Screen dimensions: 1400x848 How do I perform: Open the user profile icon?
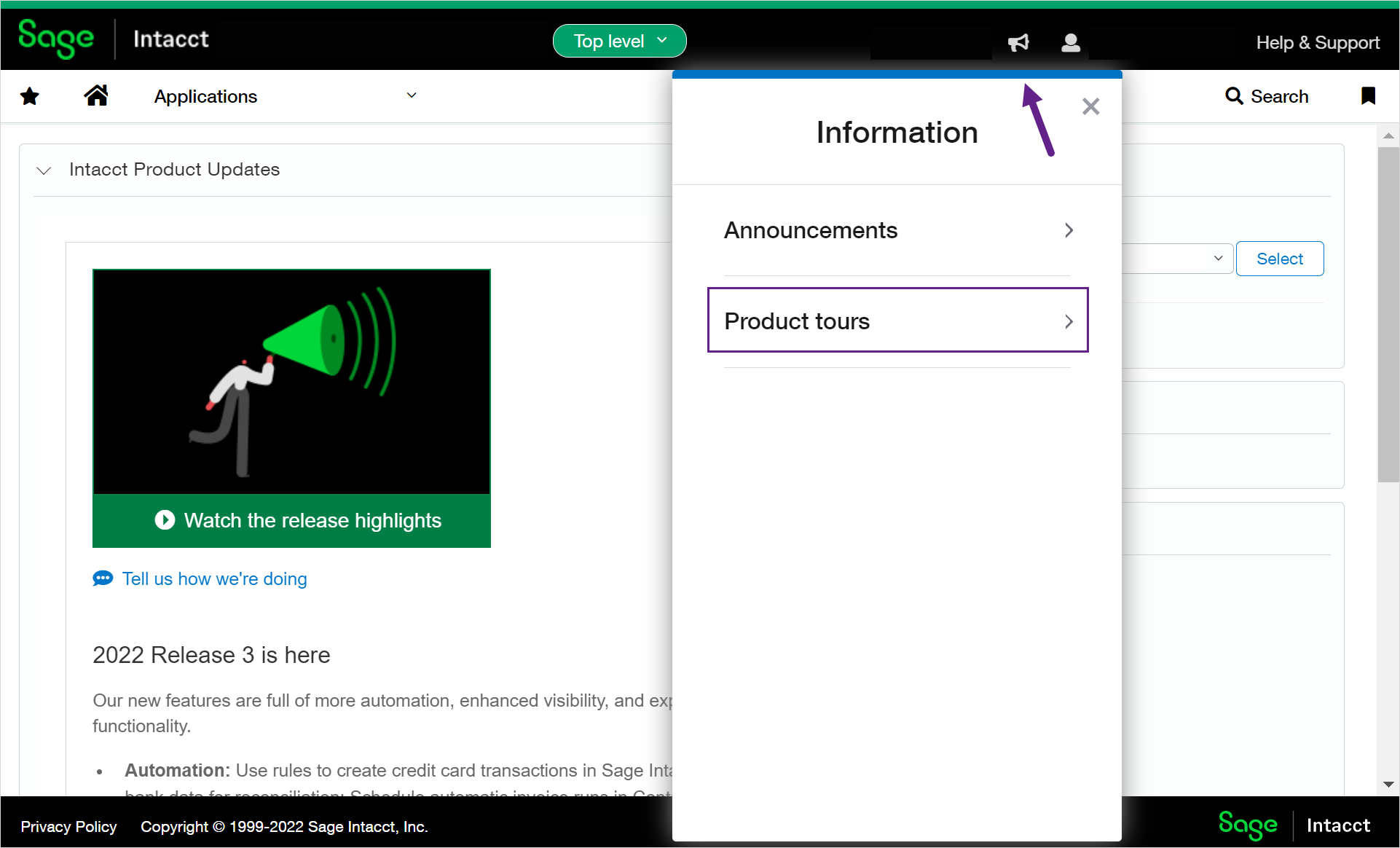pyautogui.click(x=1070, y=43)
